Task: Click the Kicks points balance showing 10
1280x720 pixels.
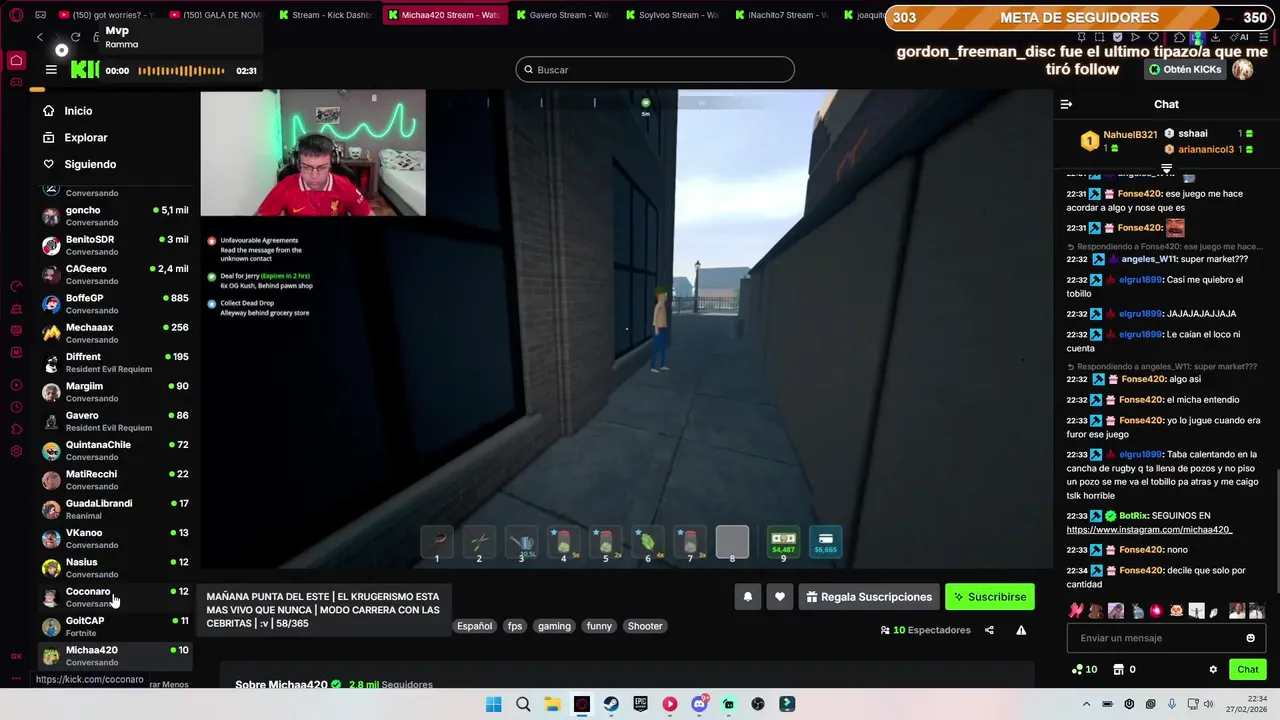Action: [x=1084, y=670]
